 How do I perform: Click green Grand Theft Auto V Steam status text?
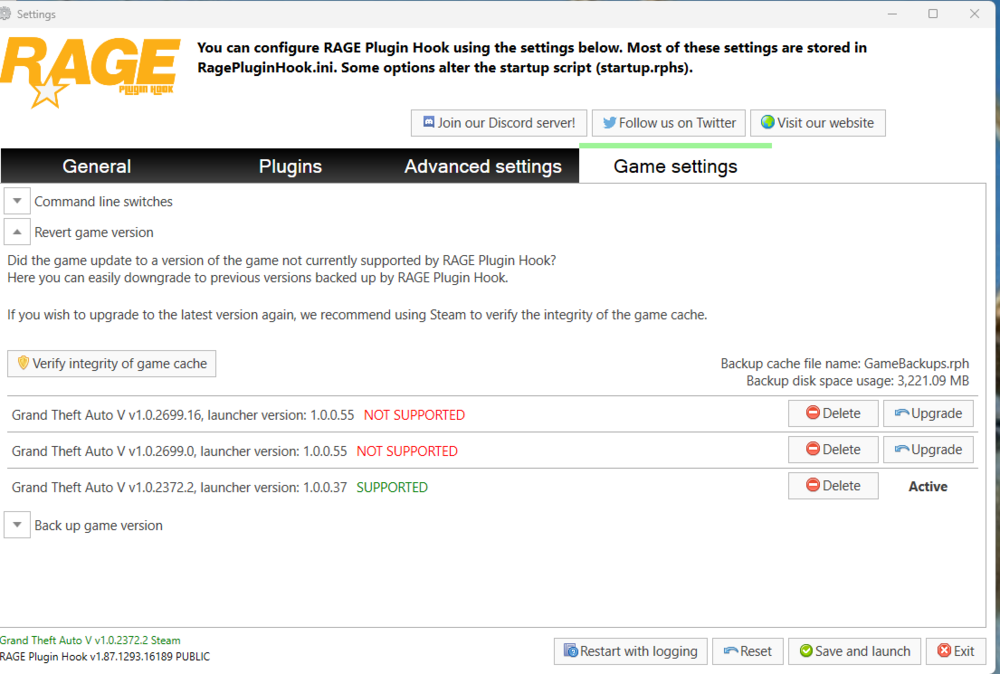pyautogui.click(x=90, y=640)
